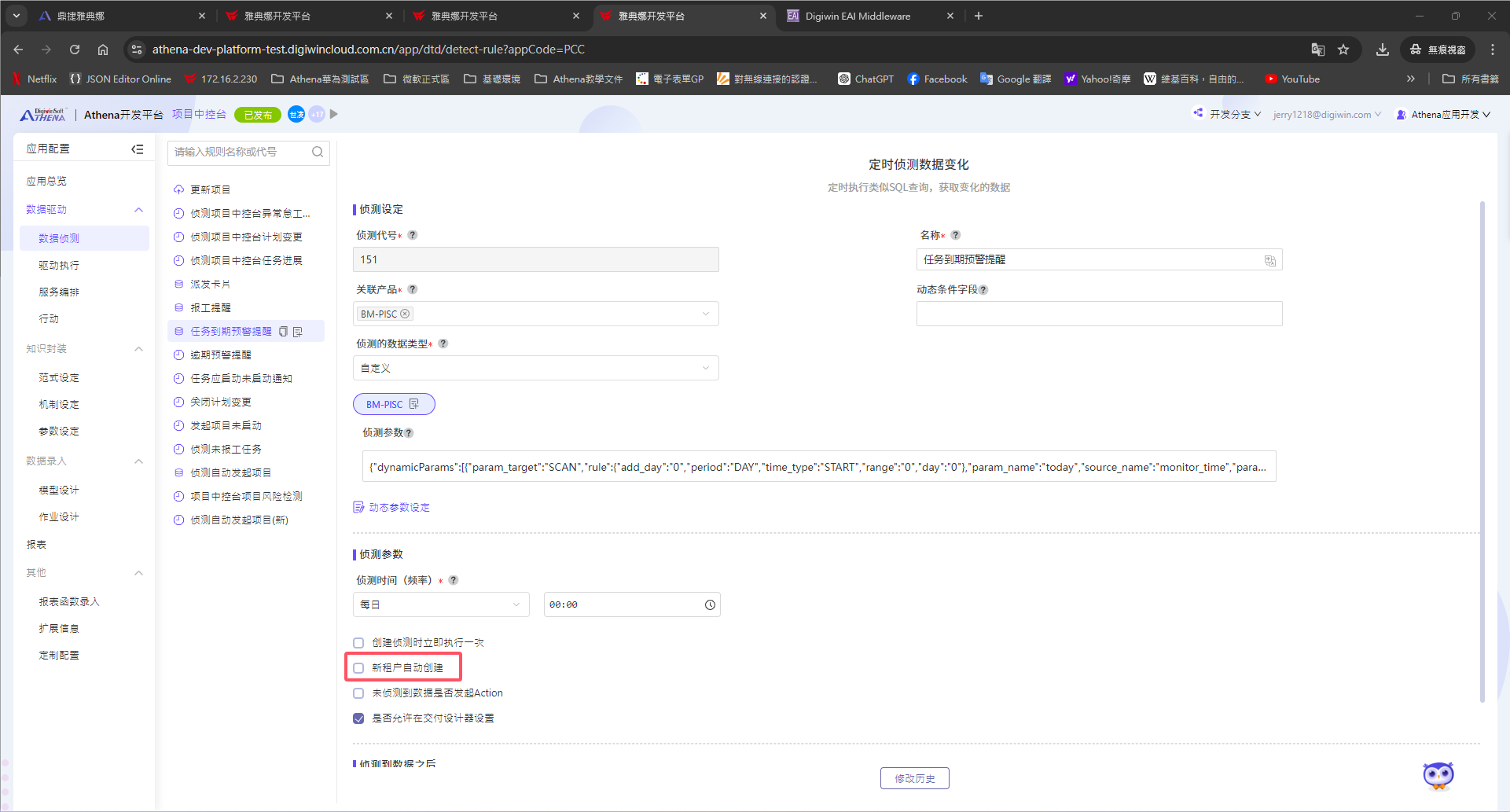
Task: Click the help icon beside 侦测的数据类型
Action: (443, 344)
